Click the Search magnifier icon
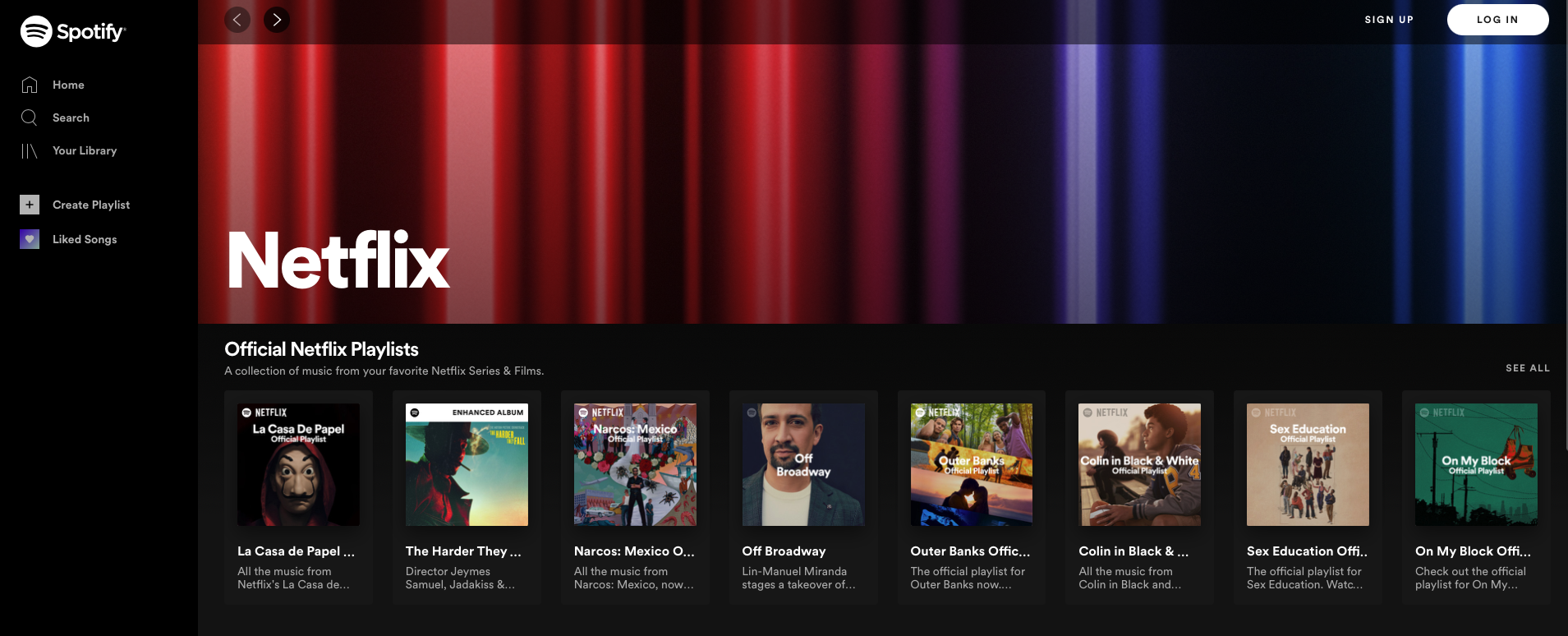Viewport: 1568px width, 636px height. point(30,118)
